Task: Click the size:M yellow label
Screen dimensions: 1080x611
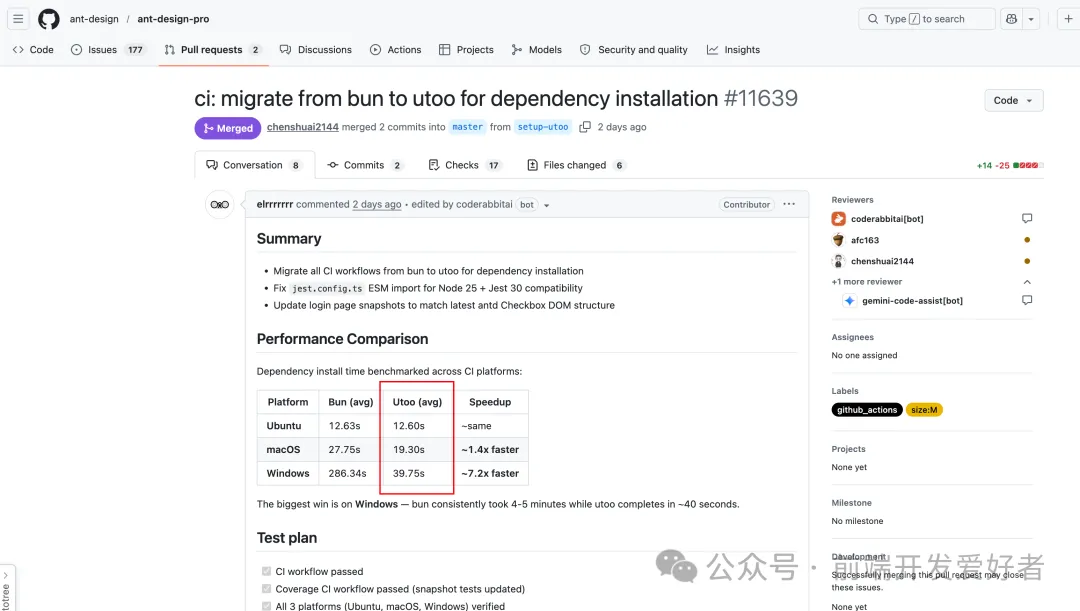Action: pos(924,410)
